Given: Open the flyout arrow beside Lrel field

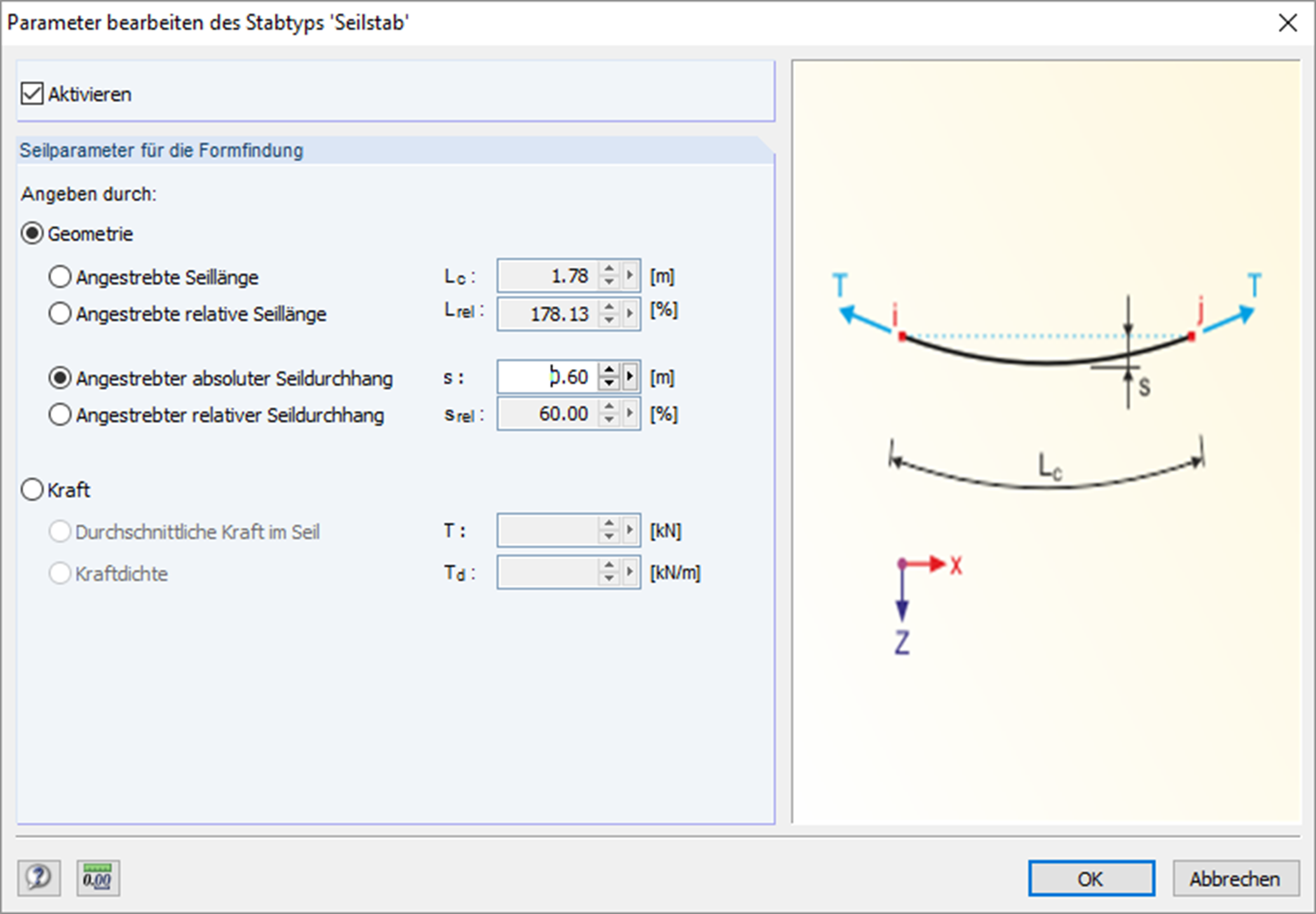Looking at the screenshot, I should 630,313.
